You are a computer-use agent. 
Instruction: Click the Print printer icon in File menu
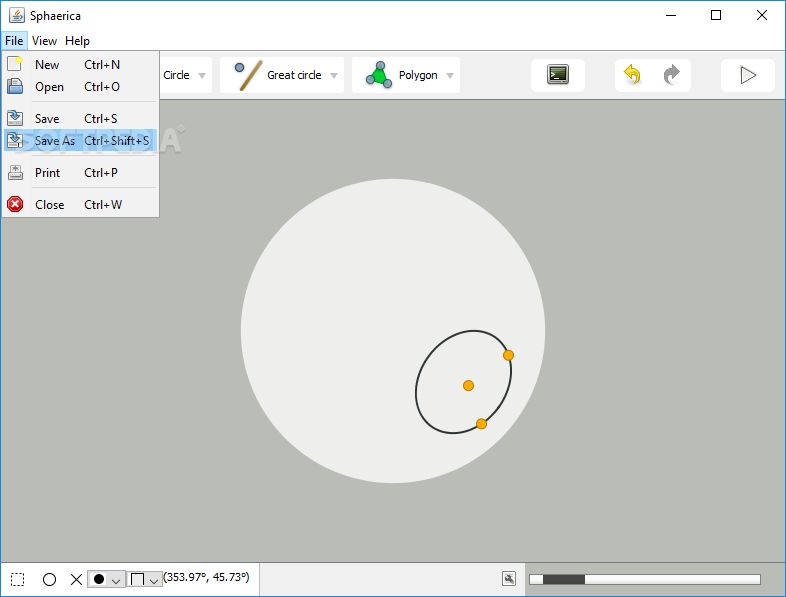tap(15, 172)
